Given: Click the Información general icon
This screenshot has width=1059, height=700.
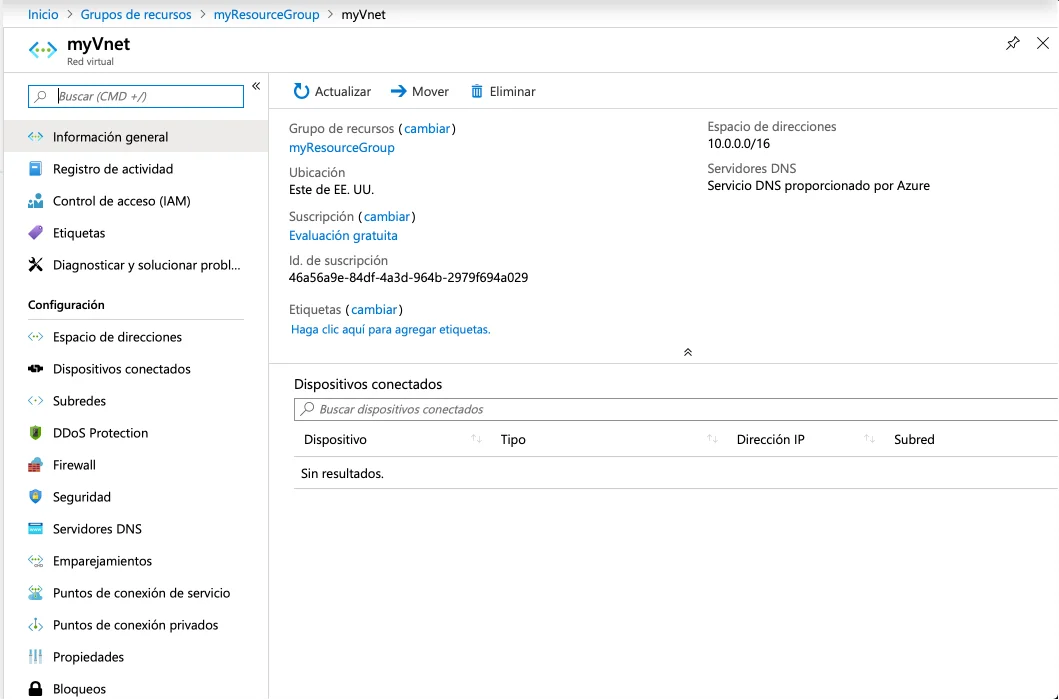Looking at the screenshot, I should point(35,136).
